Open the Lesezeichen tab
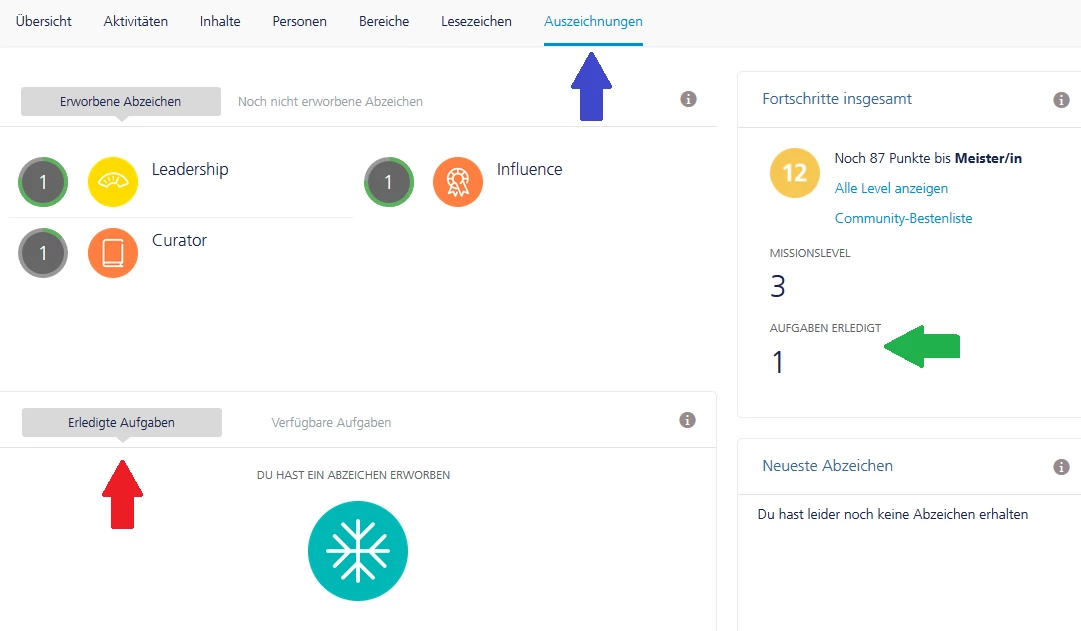This screenshot has height=631, width=1081. pyautogui.click(x=476, y=21)
